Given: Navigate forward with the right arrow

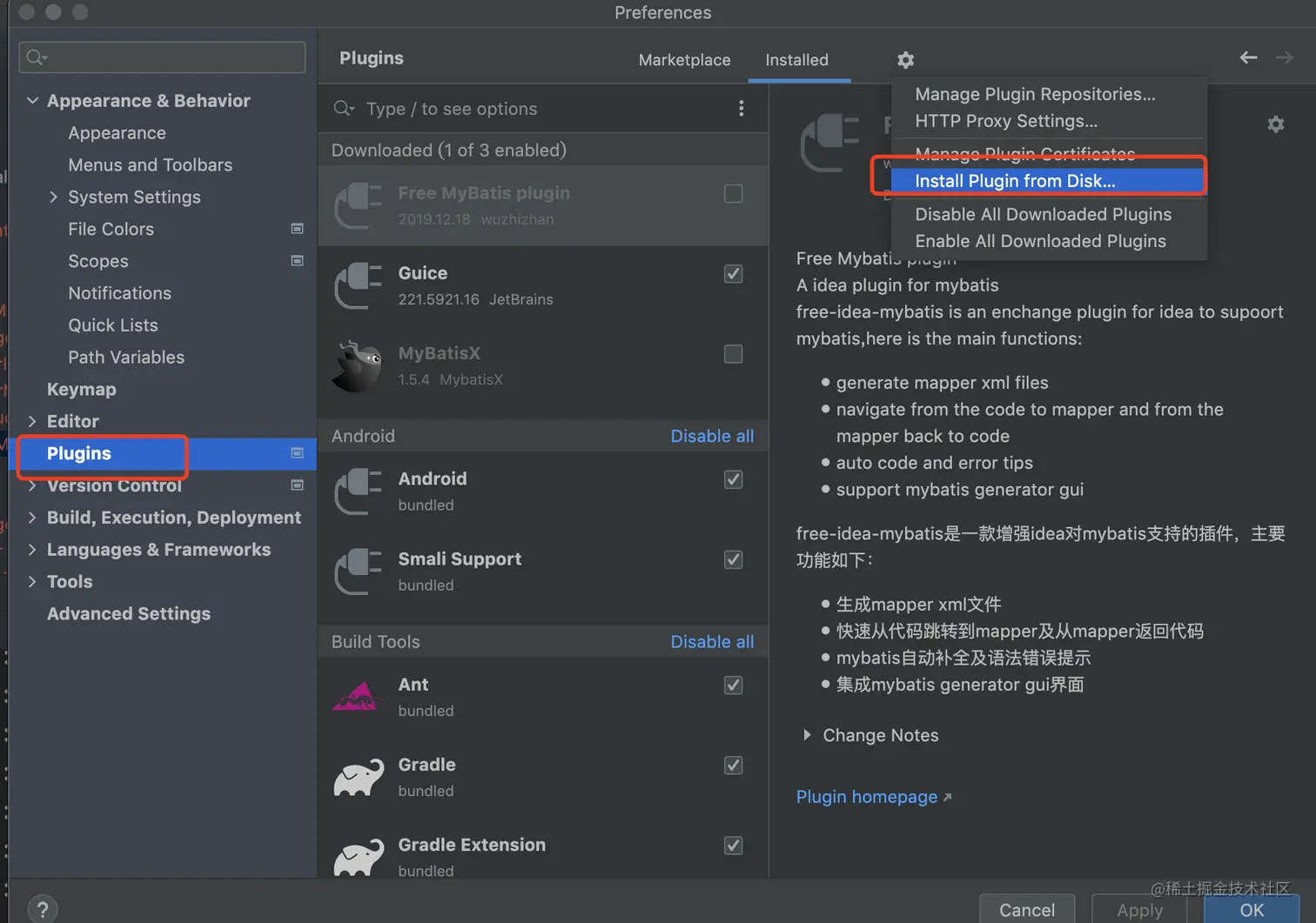Looking at the screenshot, I should pyautogui.click(x=1284, y=57).
